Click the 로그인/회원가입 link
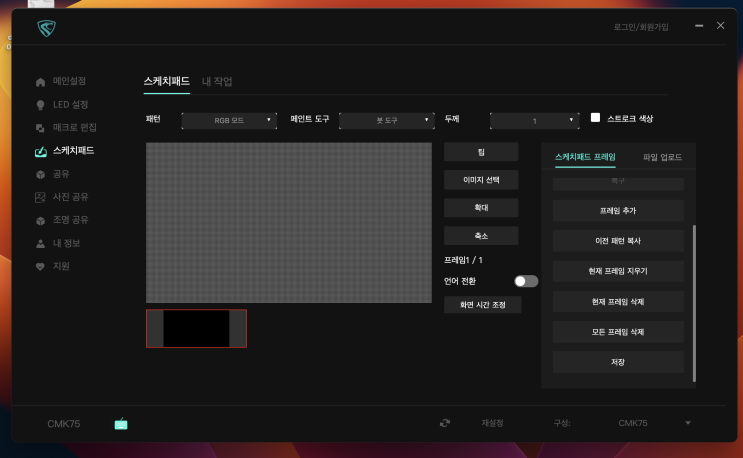This screenshot has height=458, width=743. pos(641,27)
